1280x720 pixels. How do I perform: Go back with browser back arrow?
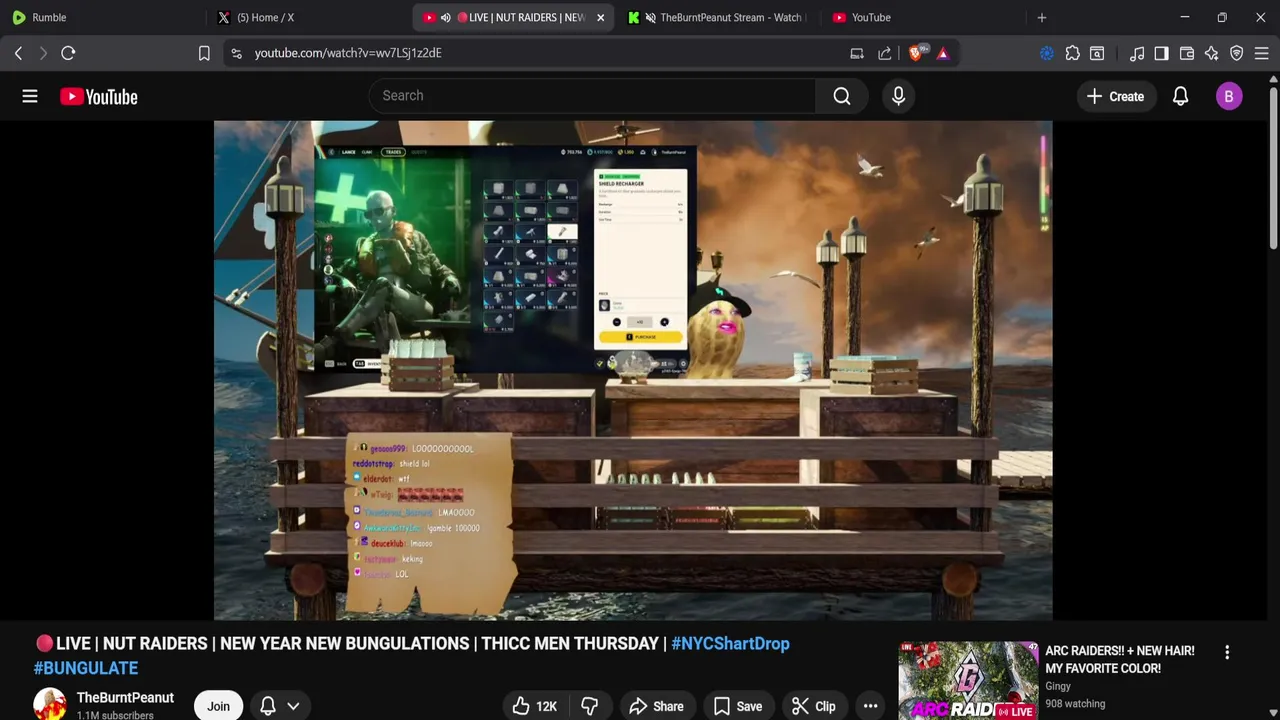tap(18, 53)
